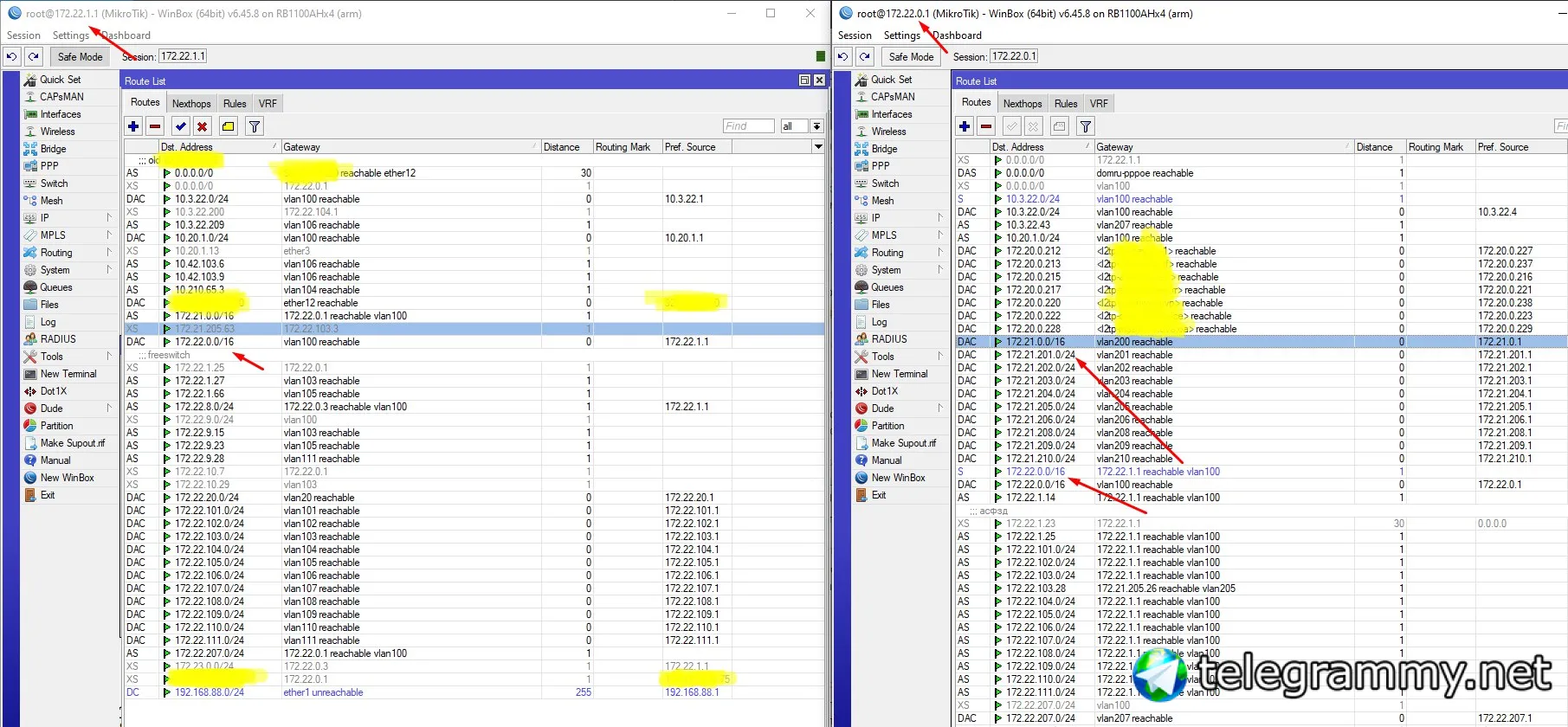Open Mesh in the 172.22.0.1 sidebar
The image size is (1568, 727).
882,201
